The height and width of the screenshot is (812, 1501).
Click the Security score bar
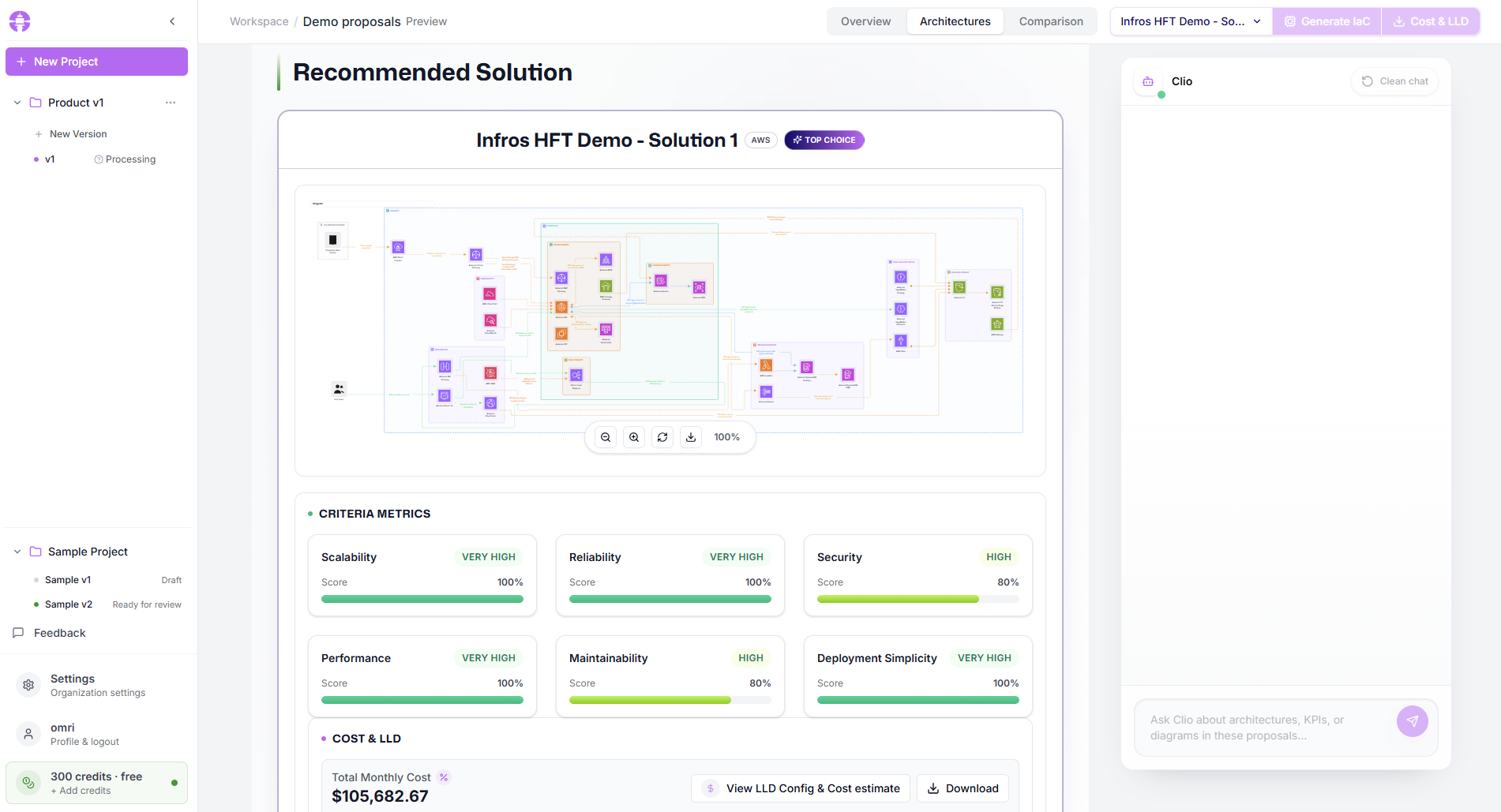[918, 599]
